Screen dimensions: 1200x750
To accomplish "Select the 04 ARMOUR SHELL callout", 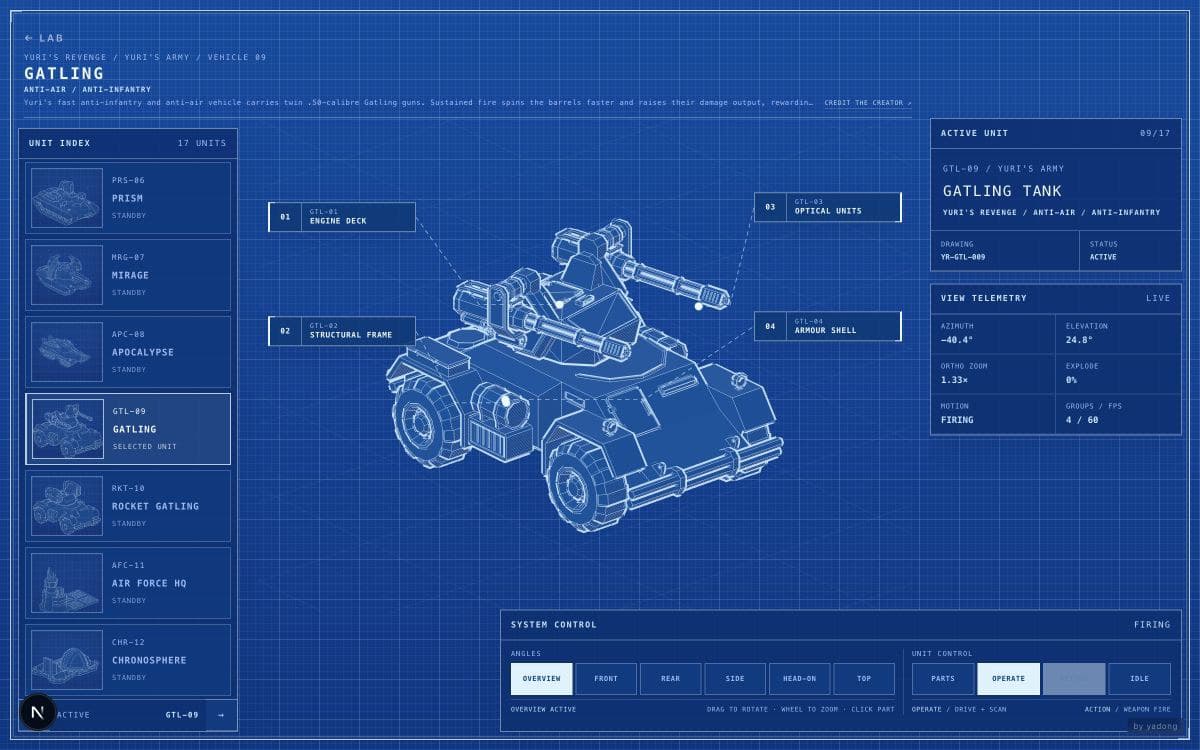I will pos(828,326).
